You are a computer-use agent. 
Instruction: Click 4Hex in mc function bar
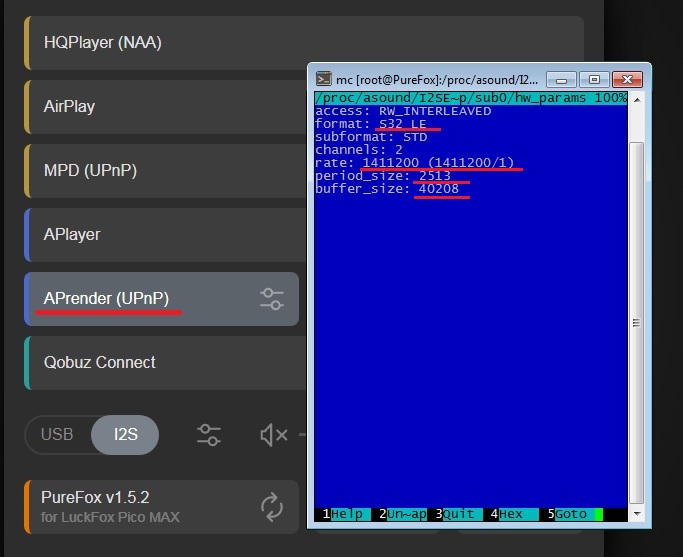click(510, 514)
